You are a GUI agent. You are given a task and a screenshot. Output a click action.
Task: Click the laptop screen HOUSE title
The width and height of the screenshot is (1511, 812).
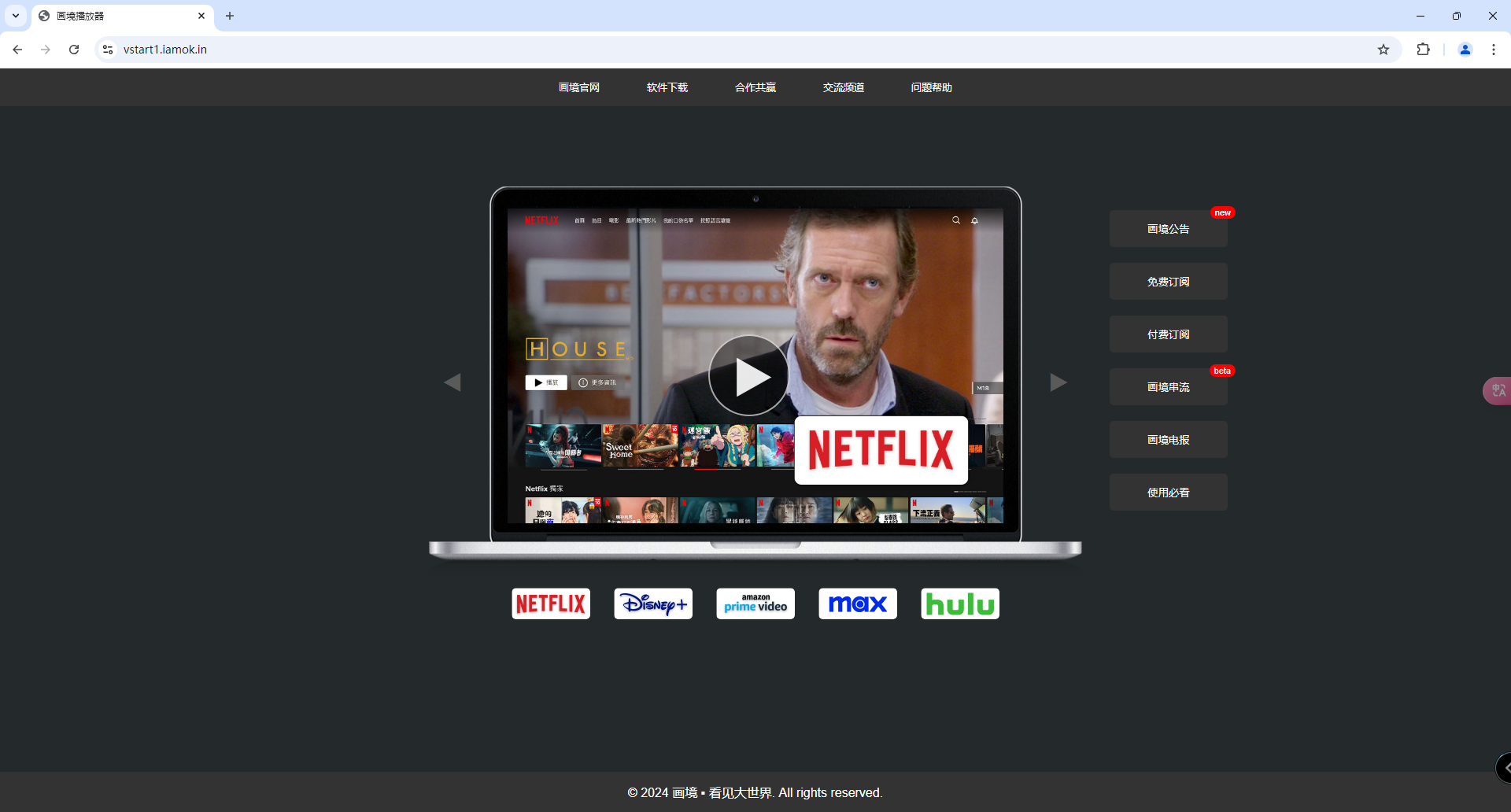point(578,349)
